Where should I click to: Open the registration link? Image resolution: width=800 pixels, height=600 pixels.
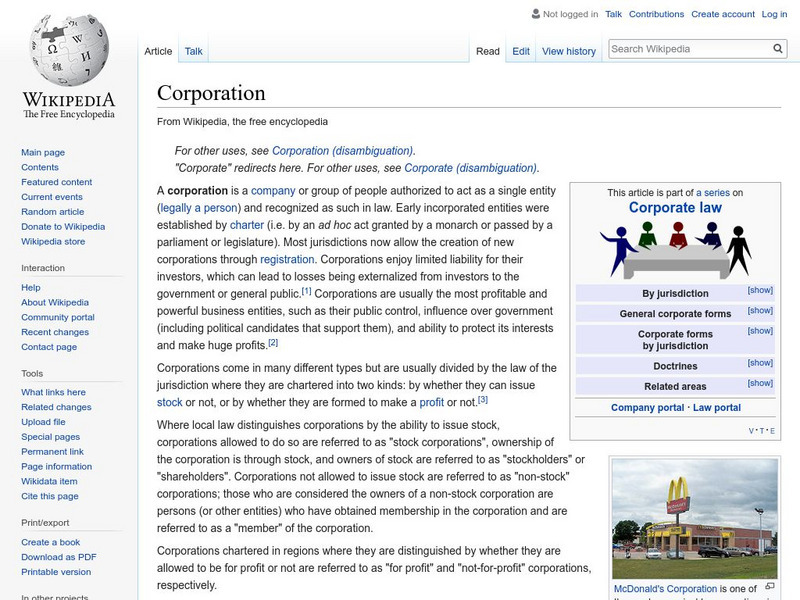pyautogui.click(x=287, y=260)
